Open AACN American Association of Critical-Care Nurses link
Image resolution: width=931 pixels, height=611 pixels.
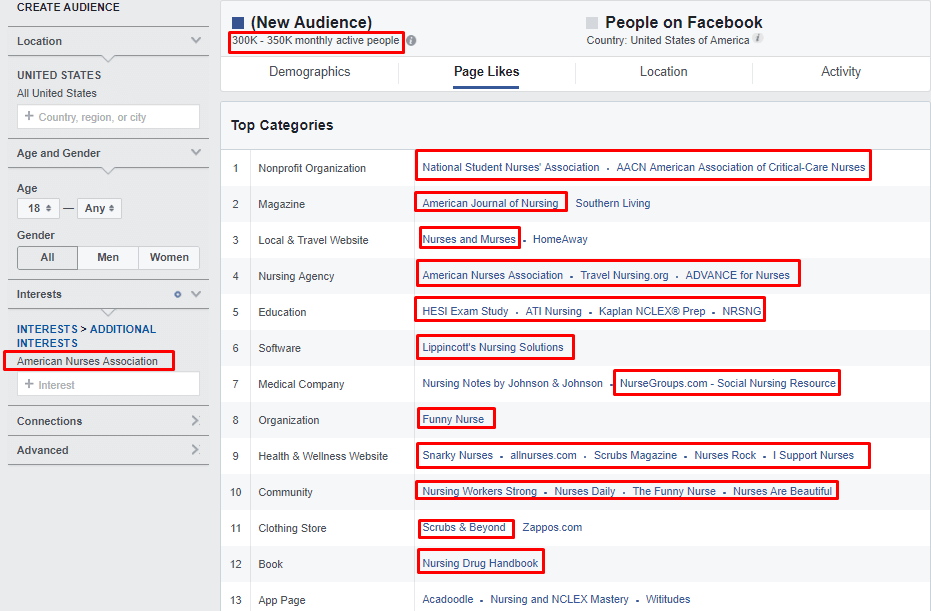point(740,167)
